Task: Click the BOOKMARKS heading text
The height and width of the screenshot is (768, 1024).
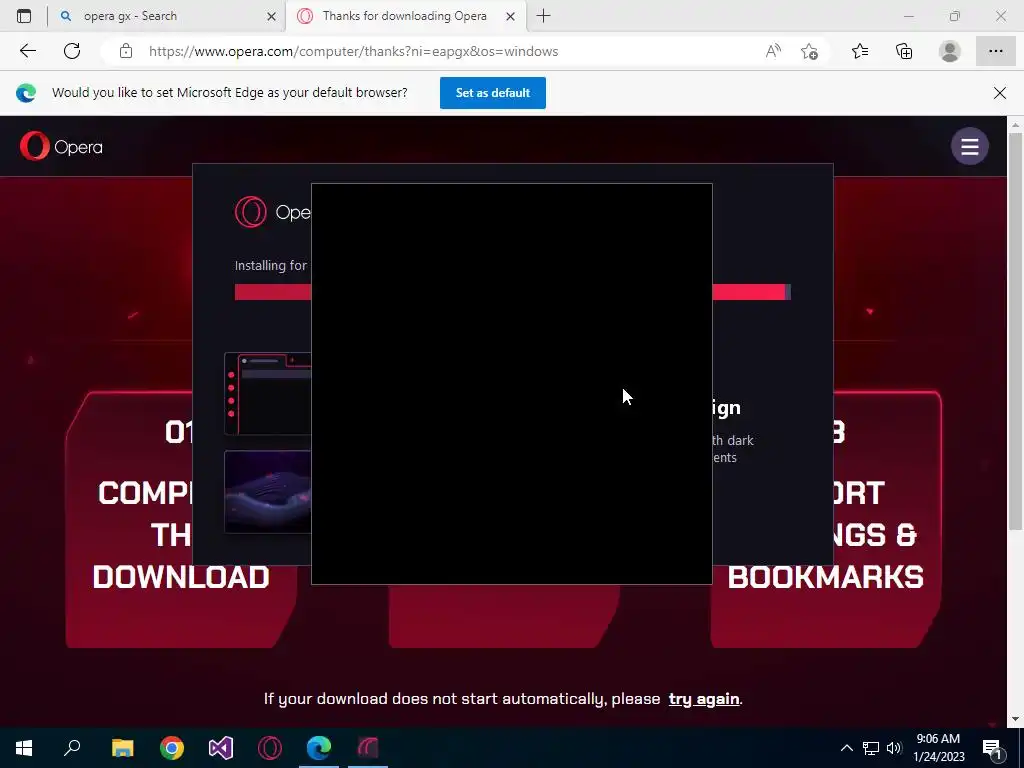Action: tap(825, 577)
